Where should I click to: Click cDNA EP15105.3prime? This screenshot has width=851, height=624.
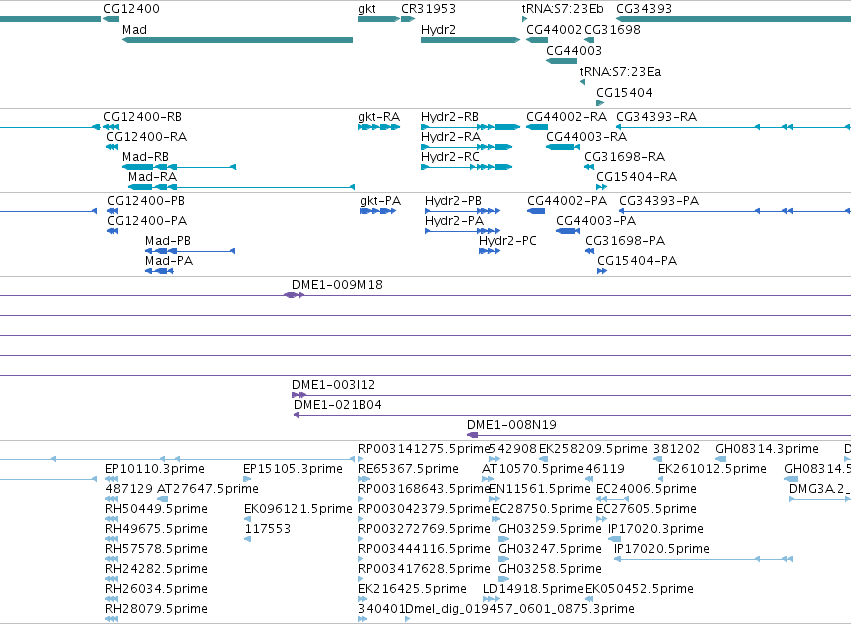click(x=293, y=469)
